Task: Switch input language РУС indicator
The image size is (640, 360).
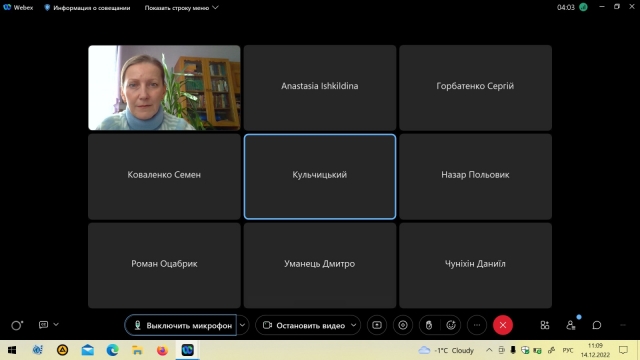Action: click(568, 350)
